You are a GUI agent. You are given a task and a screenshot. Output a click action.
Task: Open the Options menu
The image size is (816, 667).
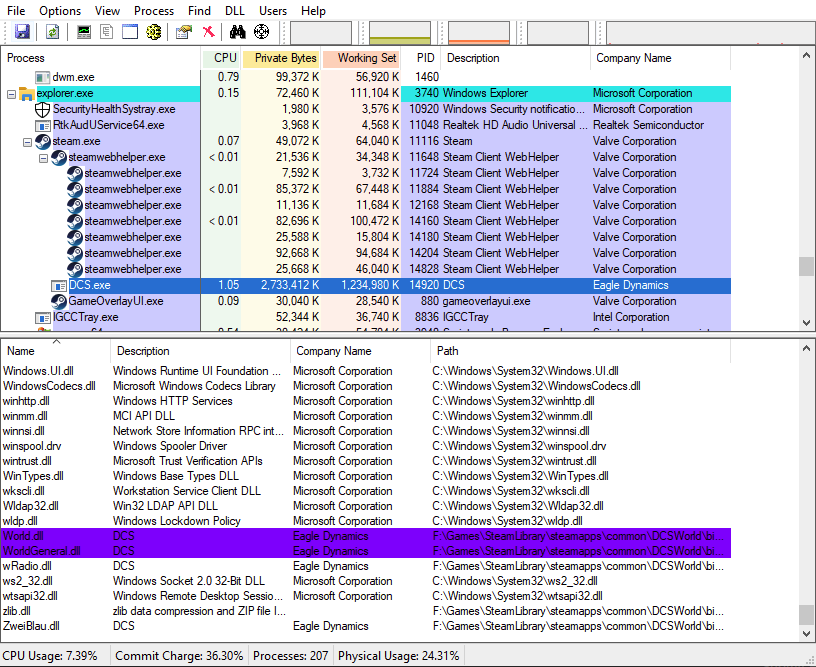point(60,11)
